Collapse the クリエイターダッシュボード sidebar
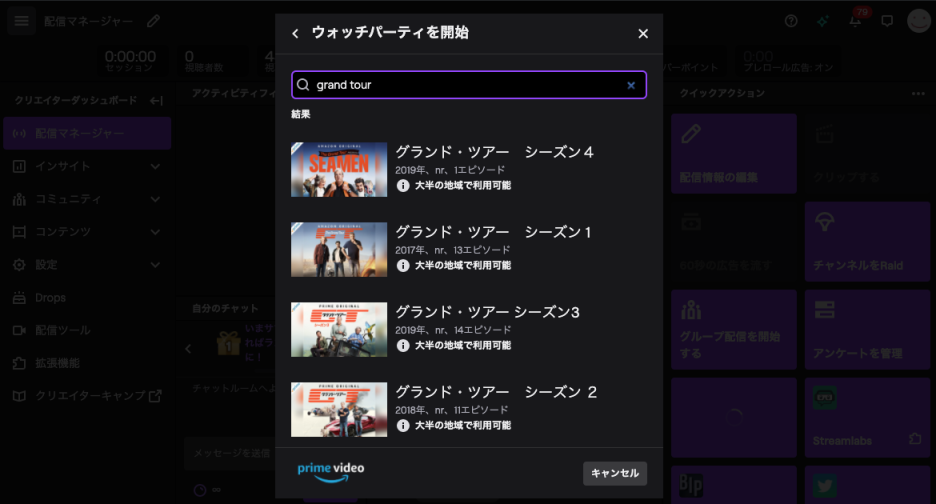The image size is (936, 504). click(x=156, y=101)
